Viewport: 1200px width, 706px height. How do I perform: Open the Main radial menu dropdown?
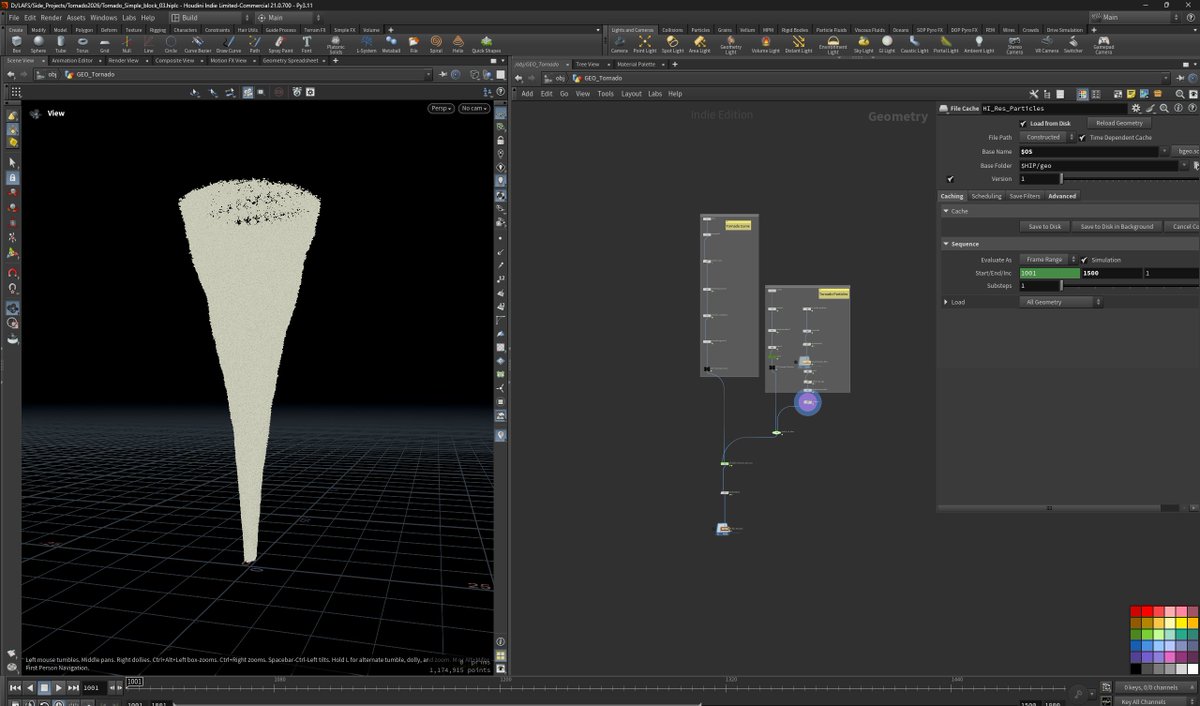click(289, 17)
